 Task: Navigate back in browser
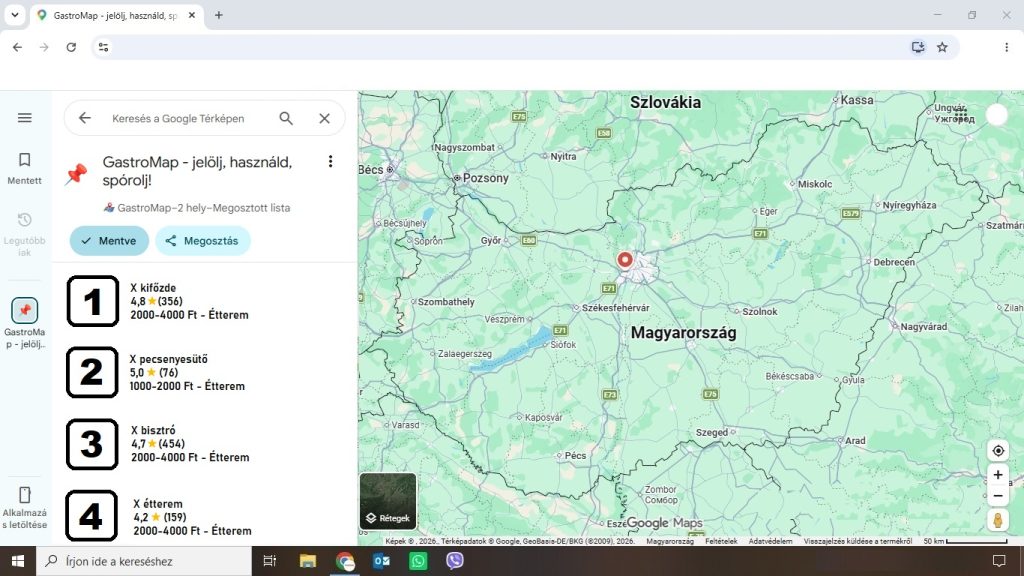tap(18, 47)
